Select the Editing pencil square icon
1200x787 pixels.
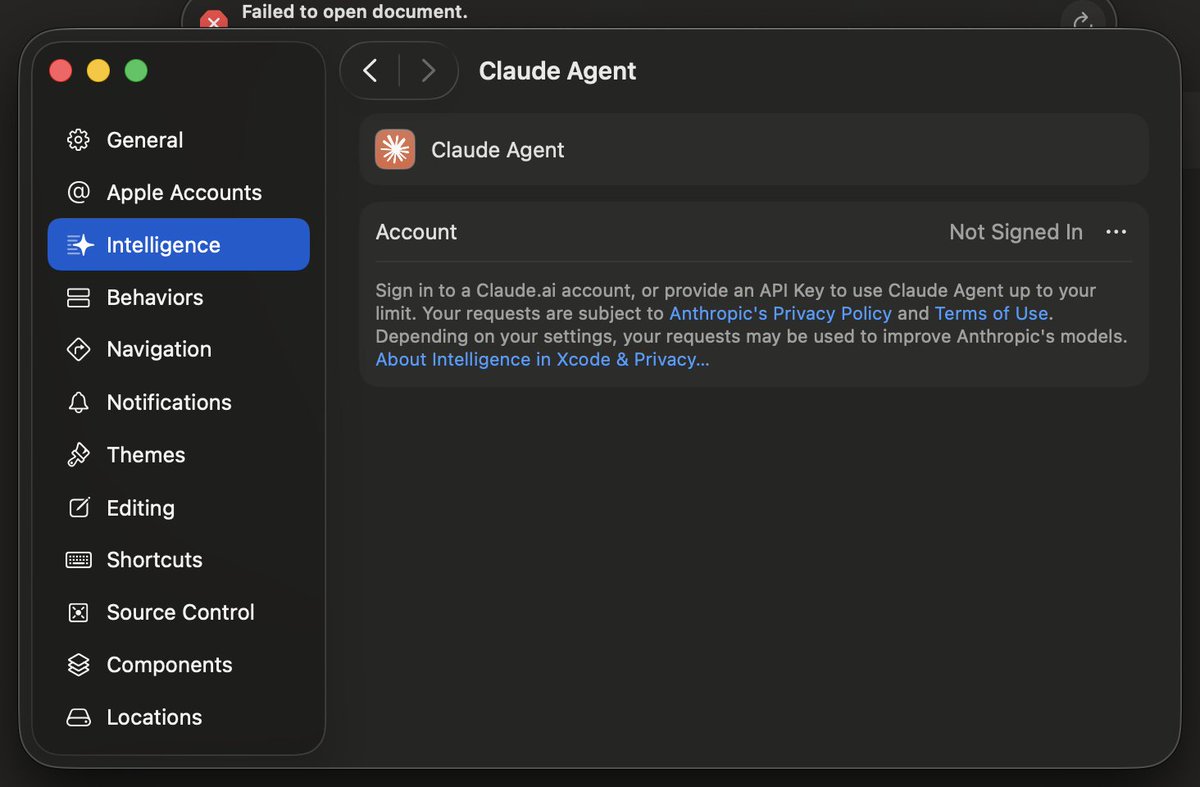click(x=78, y=508)
